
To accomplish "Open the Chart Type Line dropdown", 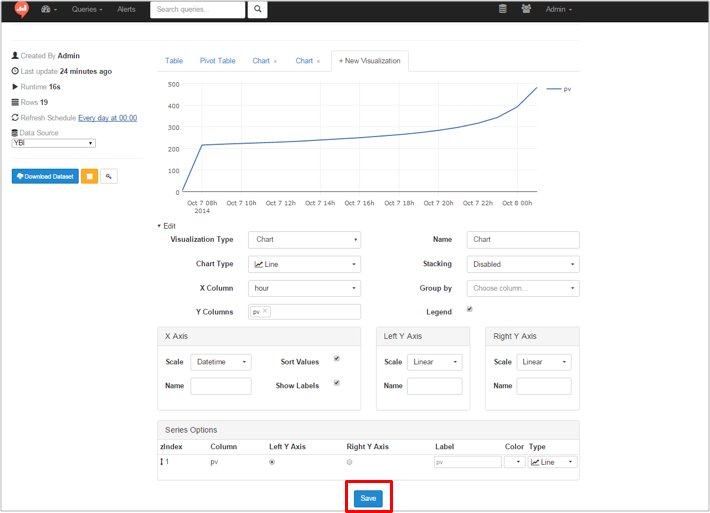I will 304,264.
